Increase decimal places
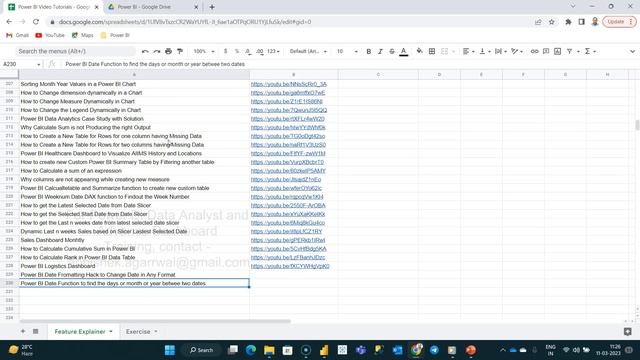 tap(260, 51)
